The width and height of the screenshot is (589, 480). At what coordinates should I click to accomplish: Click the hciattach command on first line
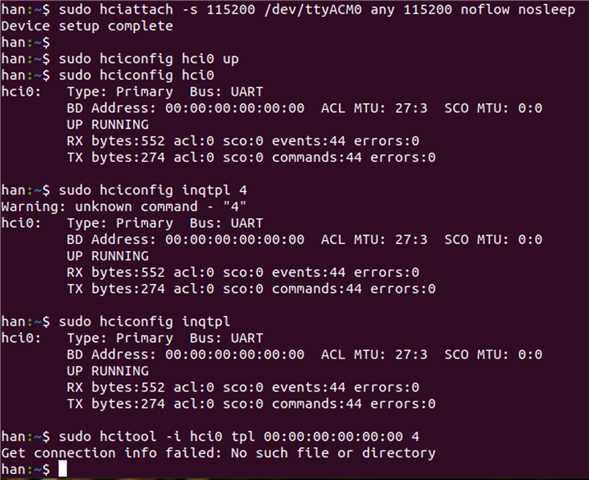click(x=317, y=9)
